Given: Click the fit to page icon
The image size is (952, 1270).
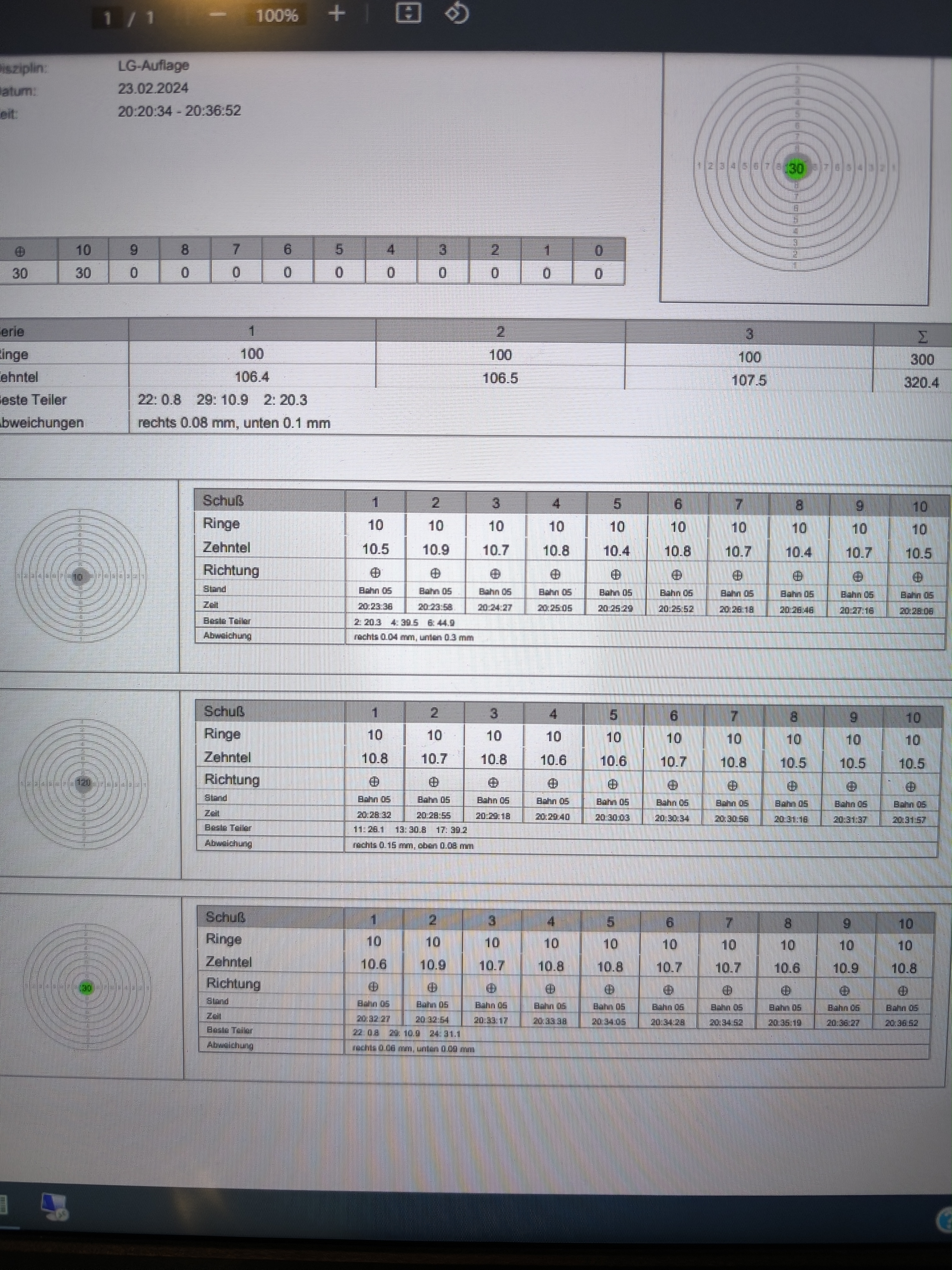Looking at the screenshot, I should pyautogui.click(x=408, y=13).
